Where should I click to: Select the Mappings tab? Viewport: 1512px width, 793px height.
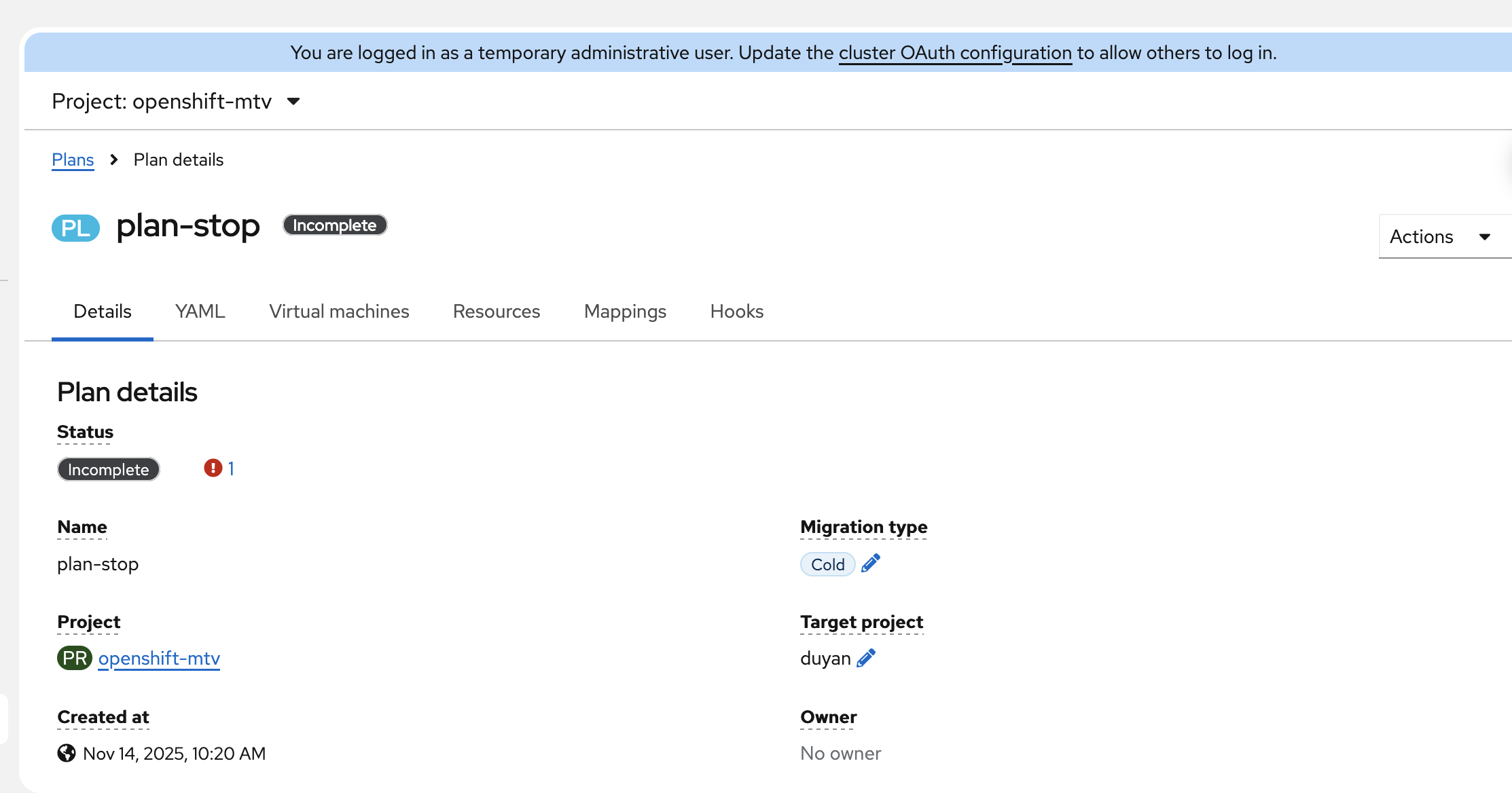coord(625,311)
